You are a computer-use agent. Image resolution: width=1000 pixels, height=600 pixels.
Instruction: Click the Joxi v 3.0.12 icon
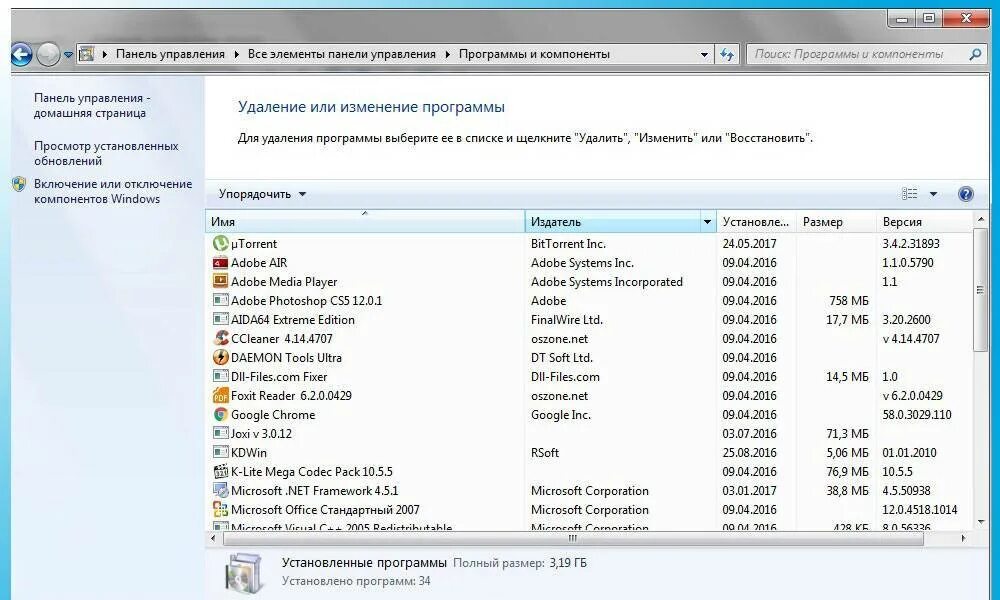pos(220,434)
